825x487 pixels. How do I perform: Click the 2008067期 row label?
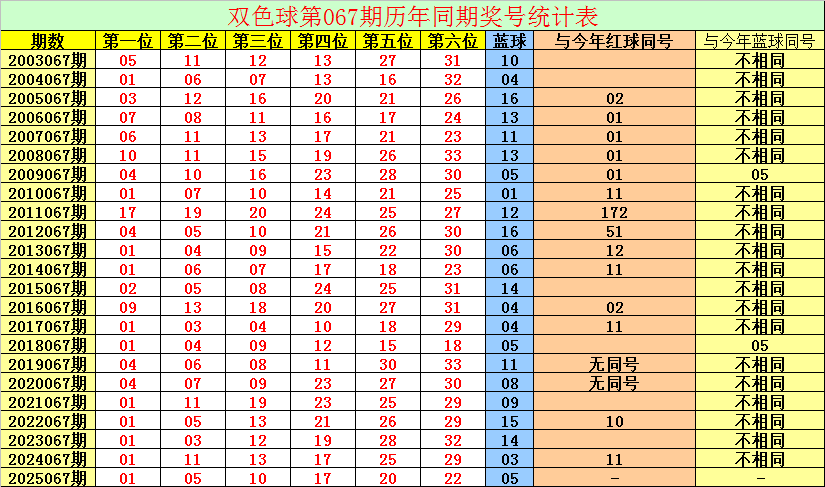(x=47, y=155)
